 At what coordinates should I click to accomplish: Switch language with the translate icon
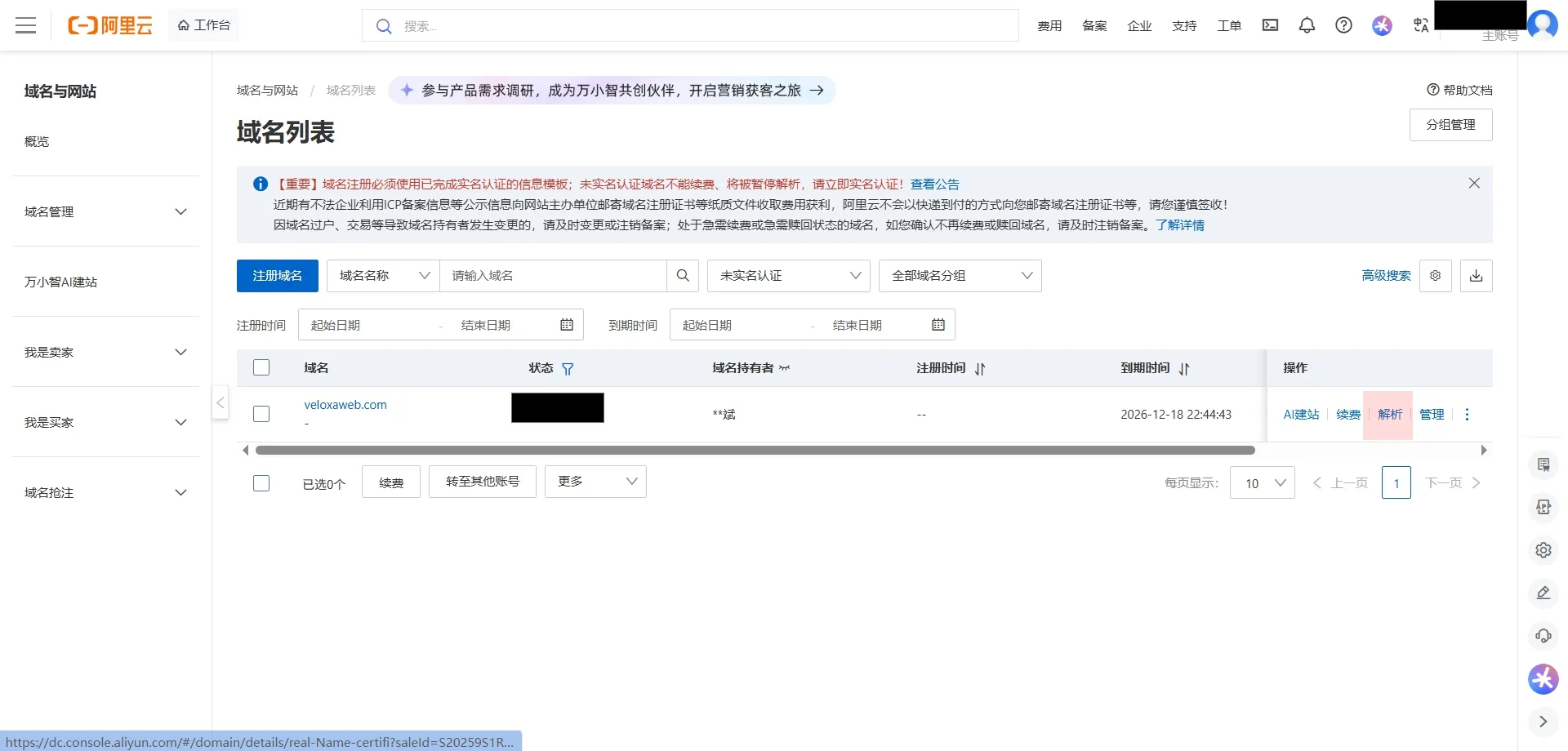pos(1421,25)
